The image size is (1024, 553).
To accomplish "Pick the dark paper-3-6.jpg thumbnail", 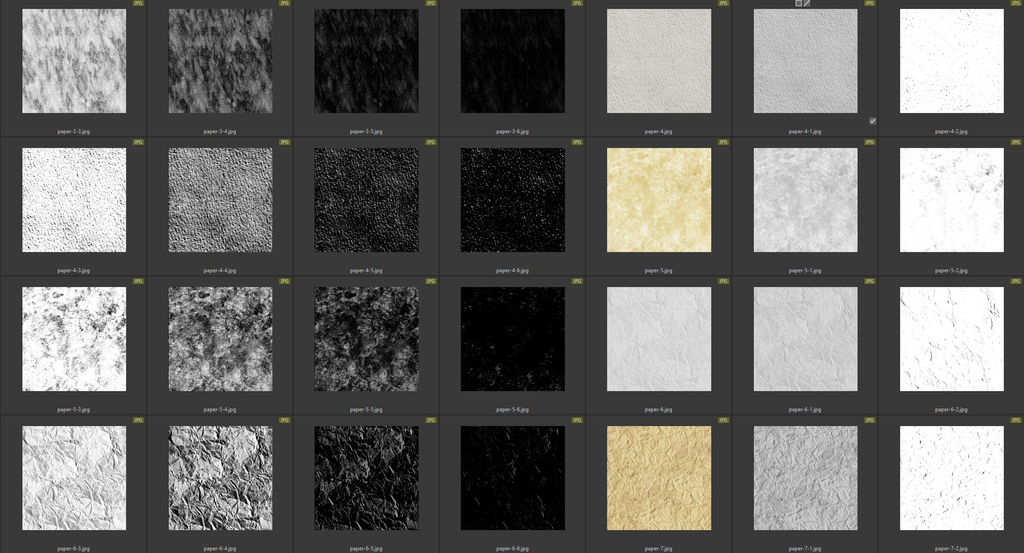I will click(513, 61).
